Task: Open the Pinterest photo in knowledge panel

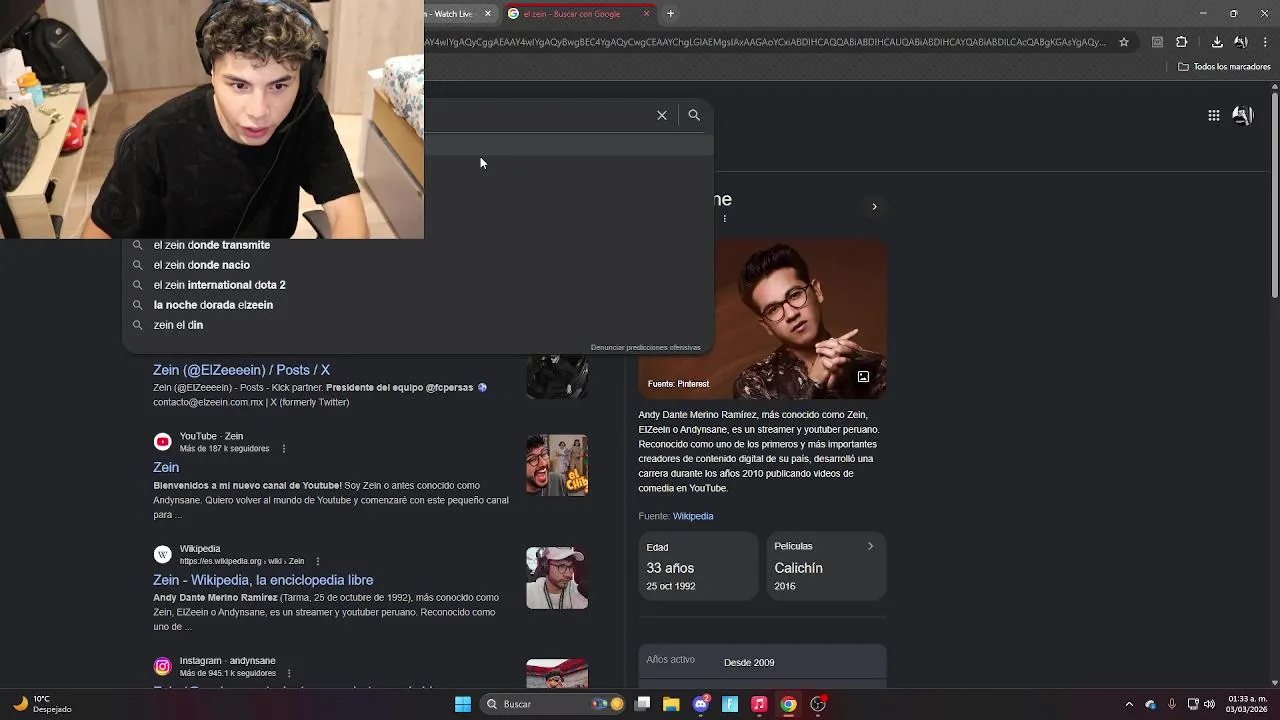Action: 762,319
